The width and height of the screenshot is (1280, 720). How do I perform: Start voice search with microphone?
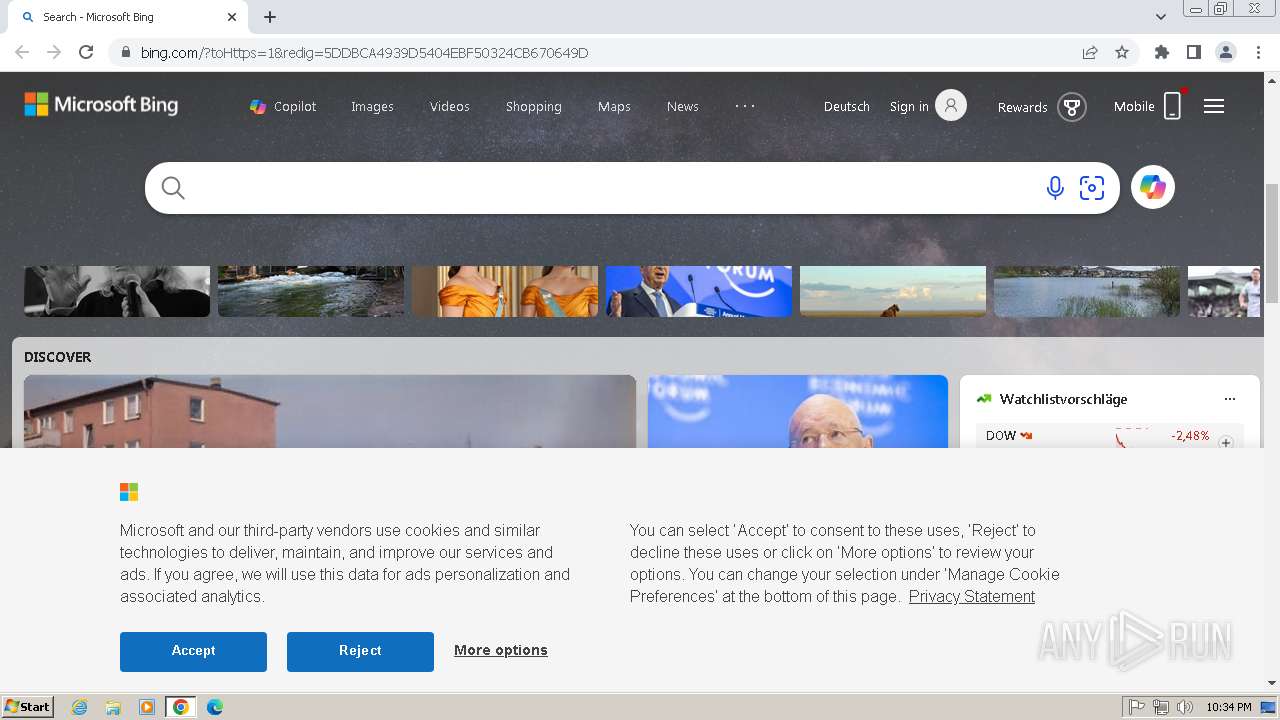pyautogui.click(x=1054, y=188)
